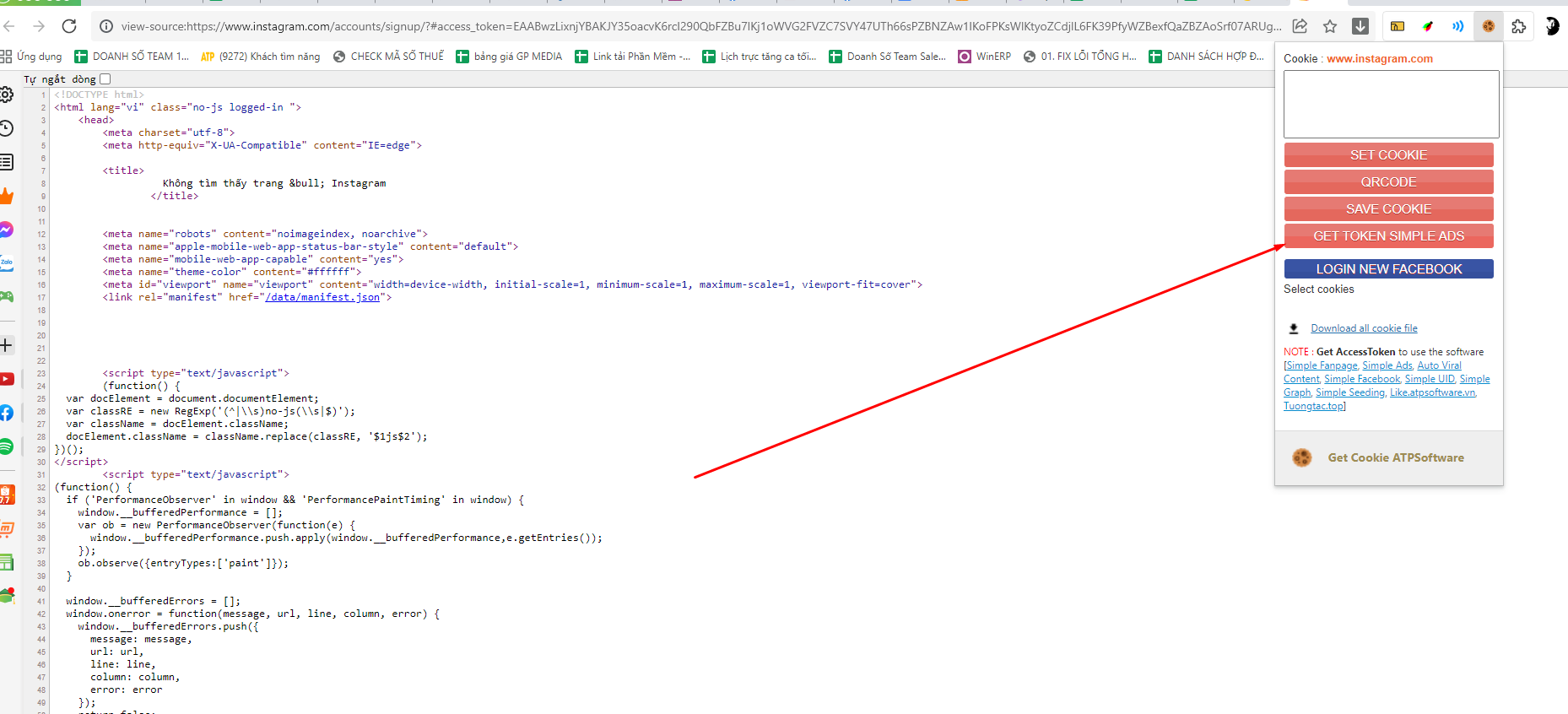Click the site info icon in the address bar
The width and height of the screenshot is (1568, 714).
(x=106, y=26)
